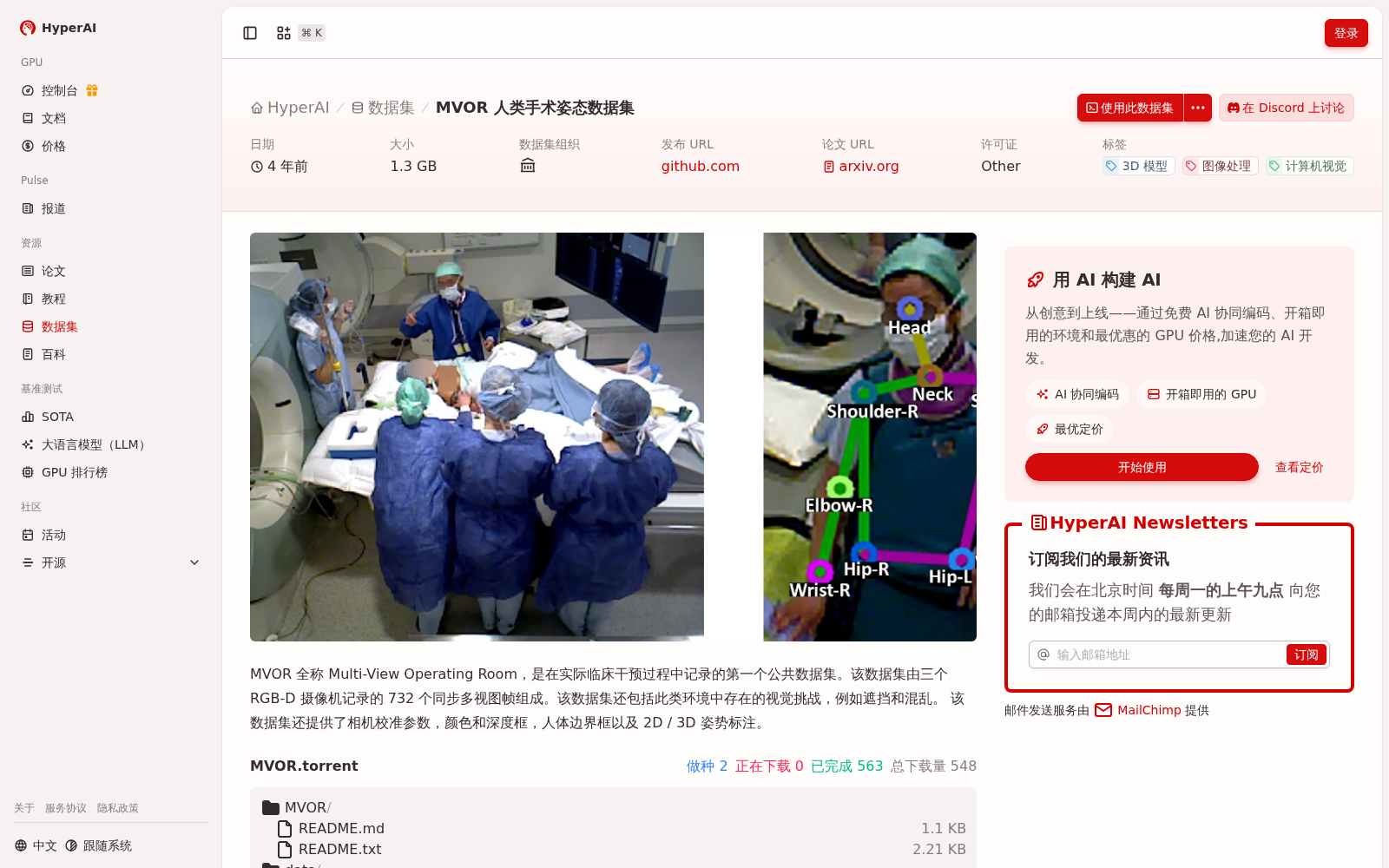
Task: Open the operating room photo thumbnail
Action: click(477, 437)
